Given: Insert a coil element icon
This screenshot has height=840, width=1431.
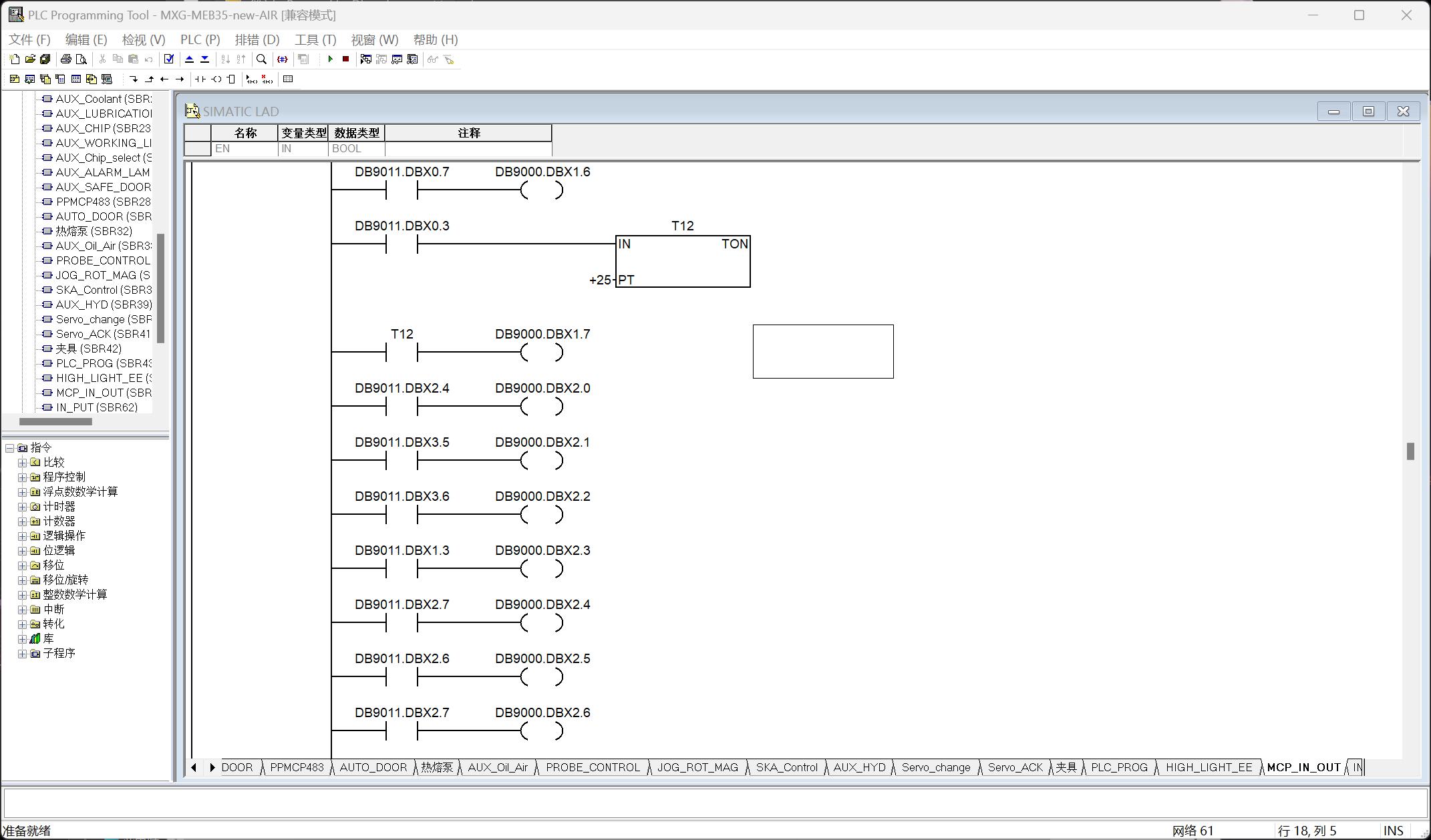Looking at the screenshot, I should click(x=216, y=79).
